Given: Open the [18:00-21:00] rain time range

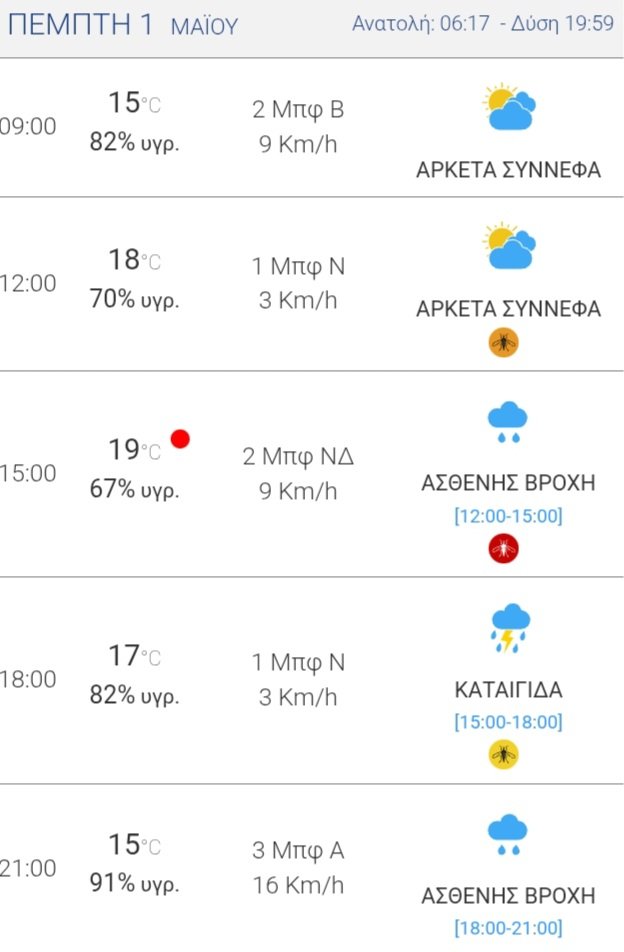Looking at the screenshot, I should tap(509, 928).
